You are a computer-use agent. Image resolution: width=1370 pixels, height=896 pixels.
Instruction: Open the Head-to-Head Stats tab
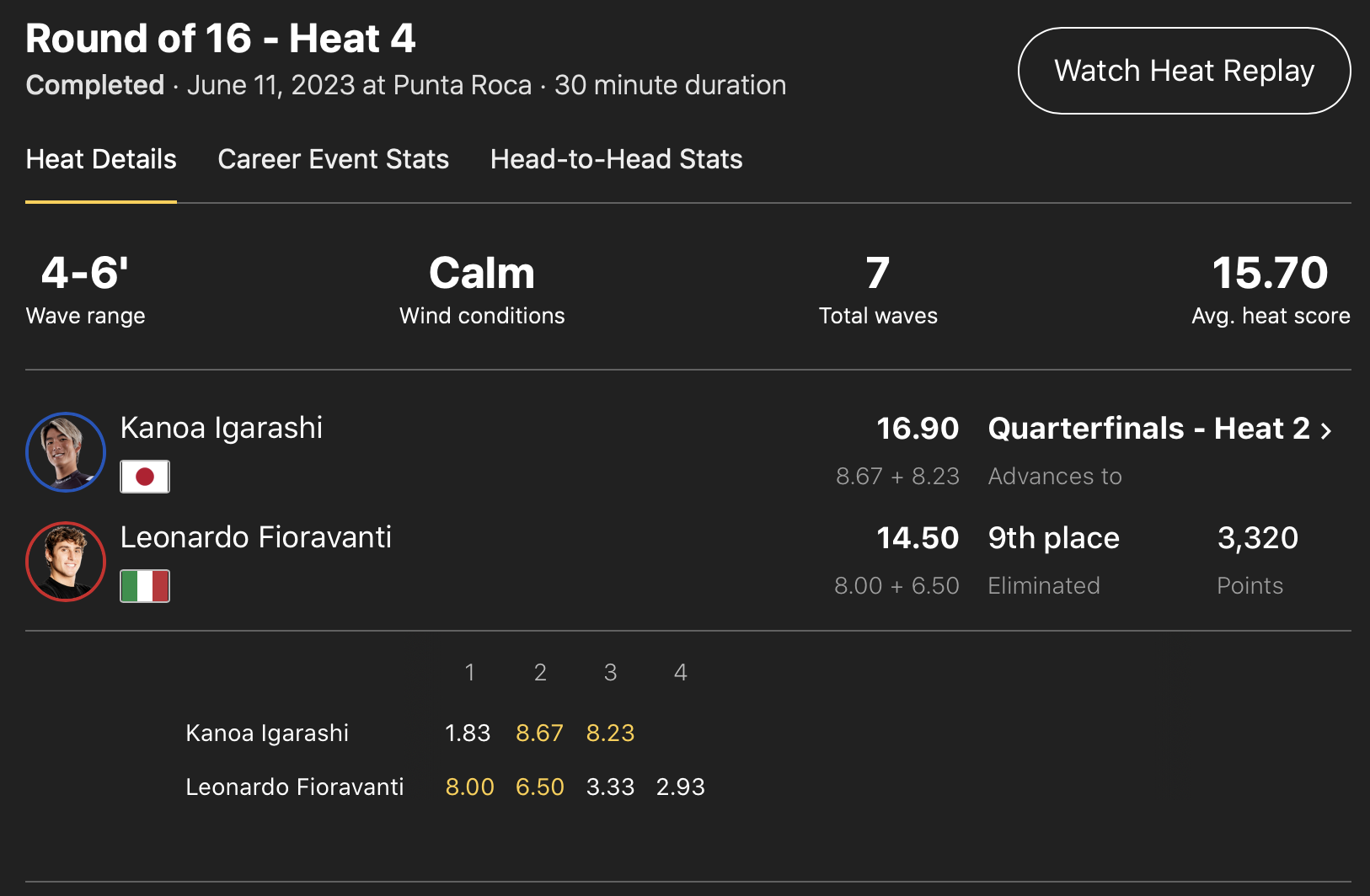[616, 159]
